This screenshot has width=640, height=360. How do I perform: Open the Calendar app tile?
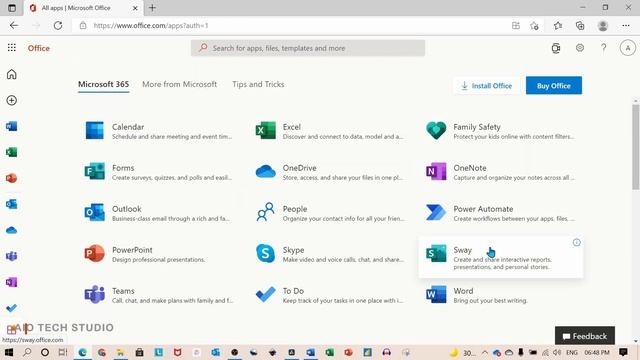[x=159, y=131]
